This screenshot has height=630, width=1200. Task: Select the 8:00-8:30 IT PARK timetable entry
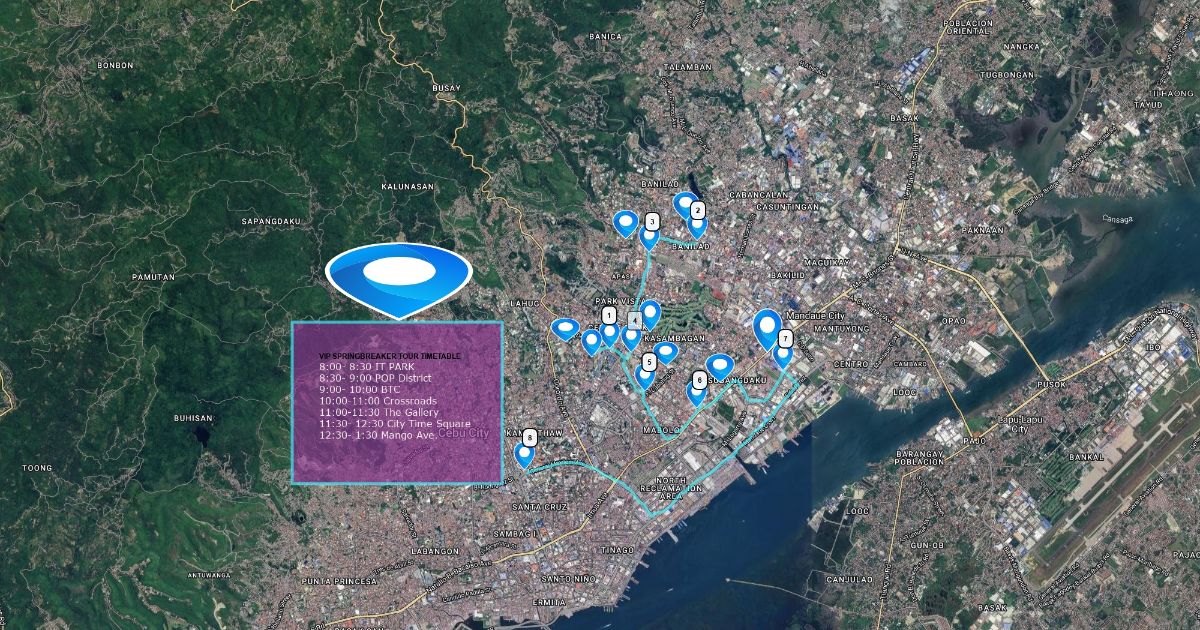coord(366,367)
